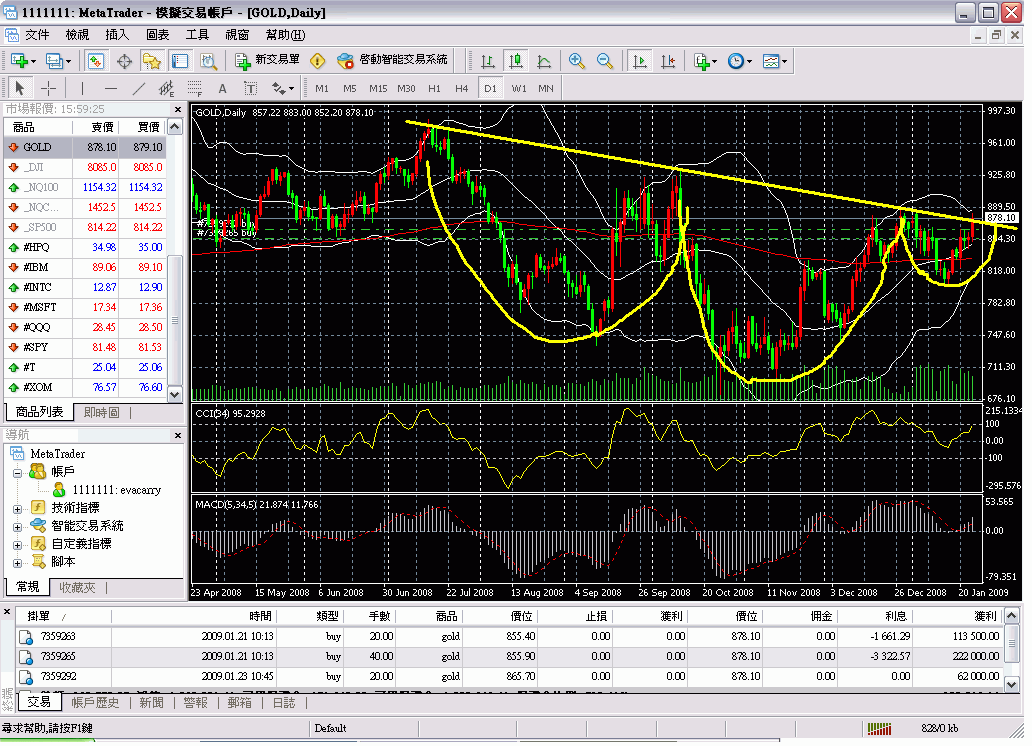Screen dimensions: 1032x746
Task: Open the 工具 menu
Action: (197, 35)
